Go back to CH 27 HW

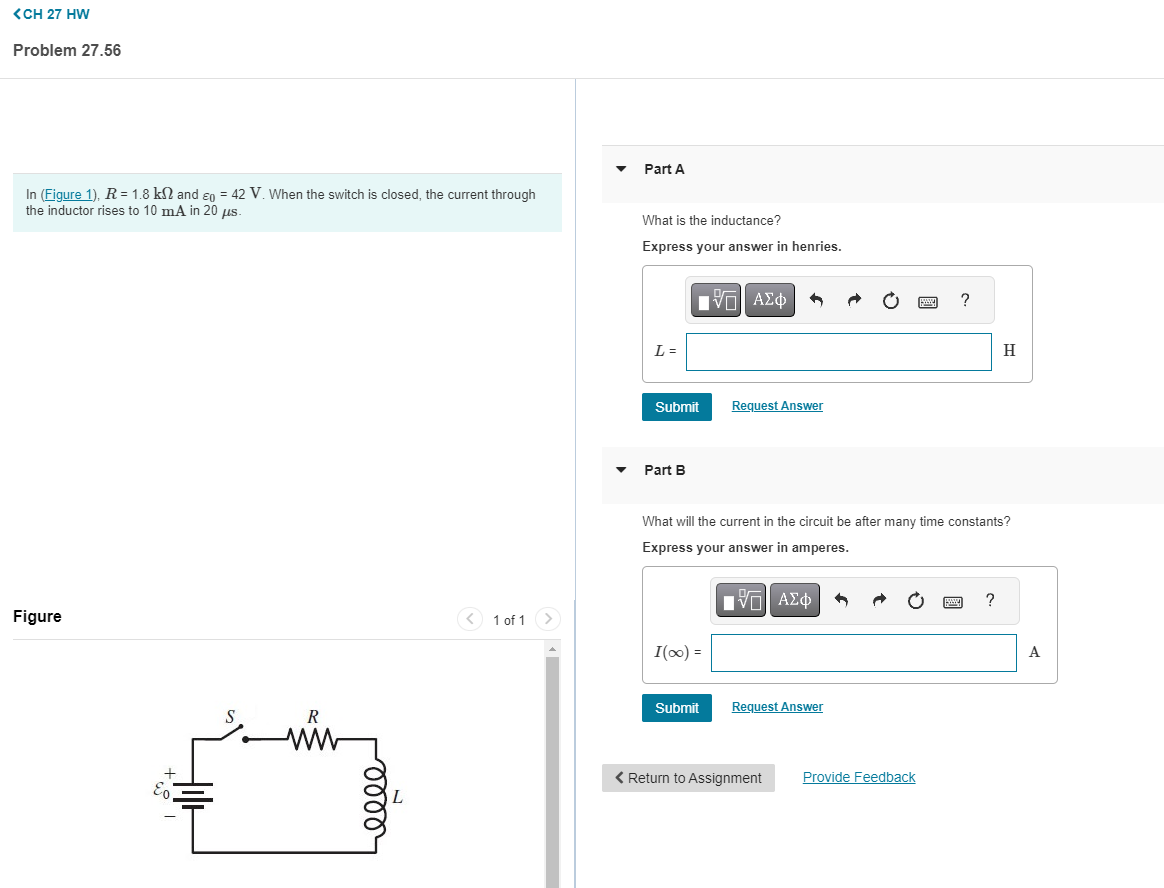49,14
